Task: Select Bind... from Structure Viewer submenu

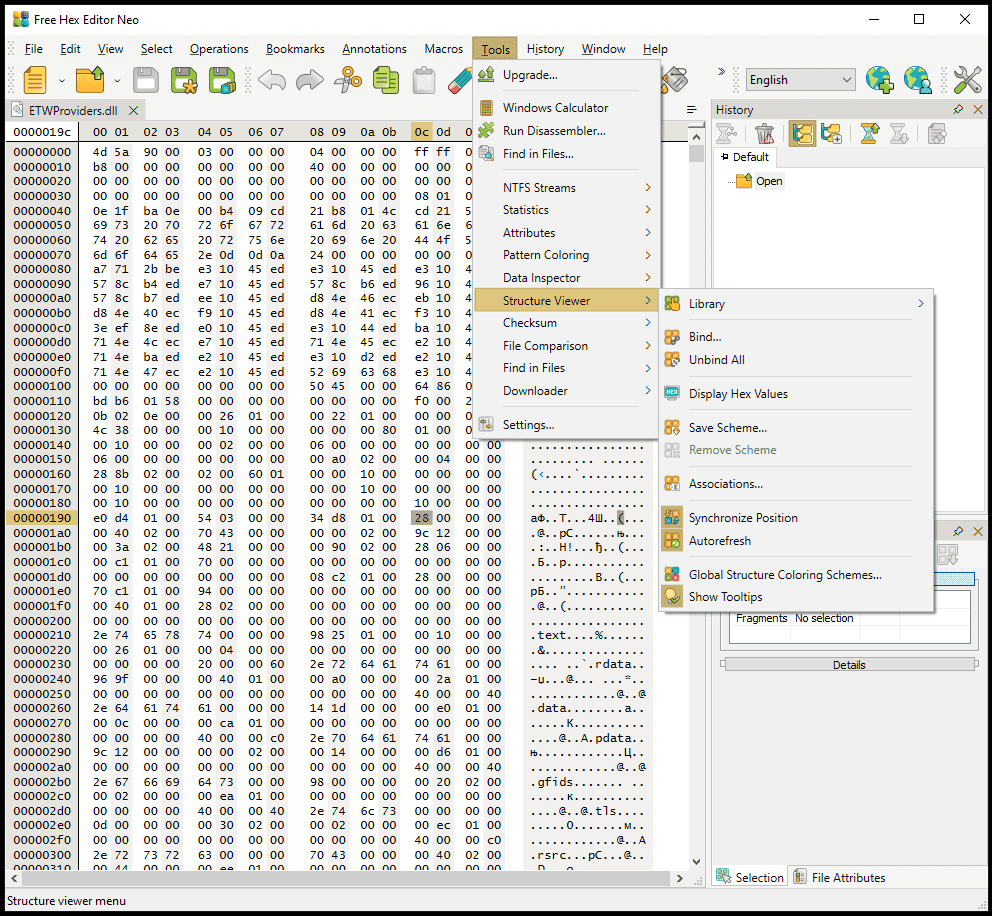Action: point(704,337)
